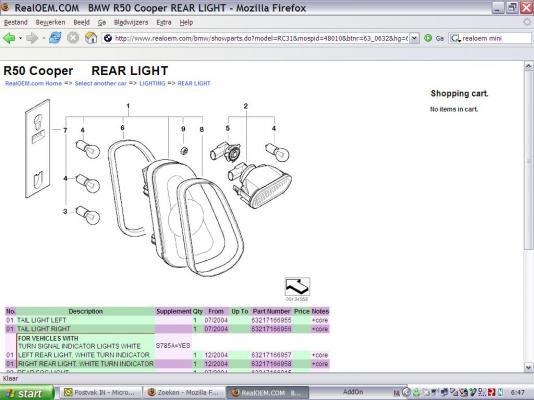
Task: Click the page scrollbar up arrow
Action: point(529,66)
